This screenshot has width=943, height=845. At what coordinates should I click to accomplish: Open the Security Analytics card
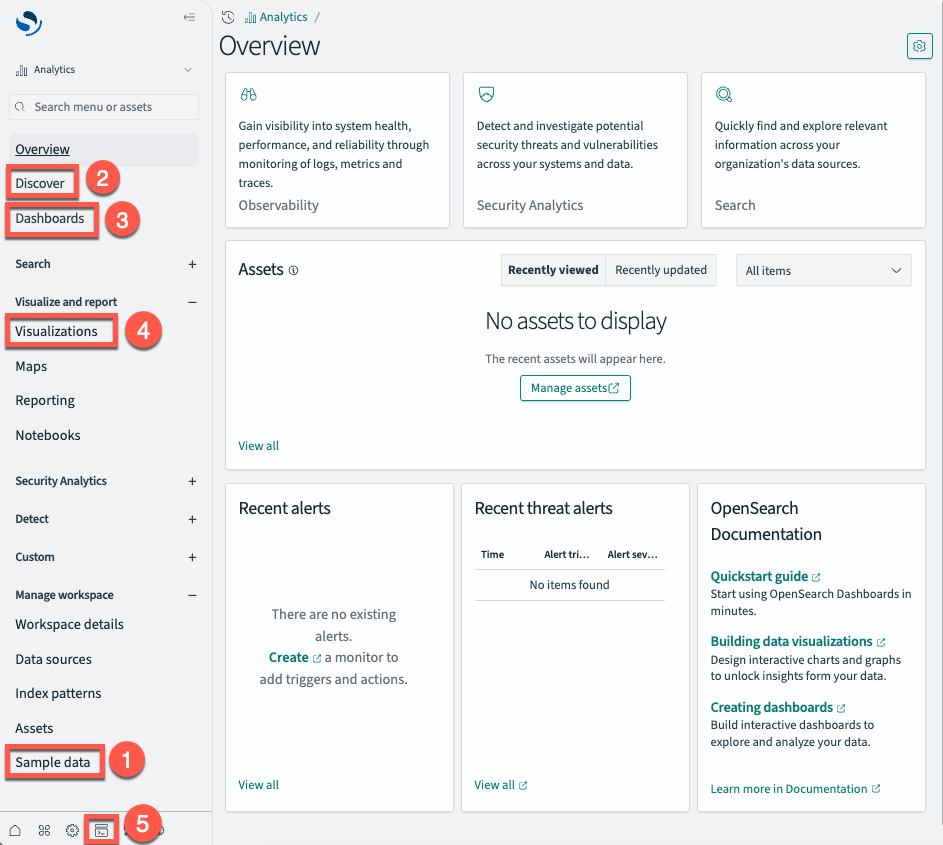pyautogui.click(x=576, y=150)
